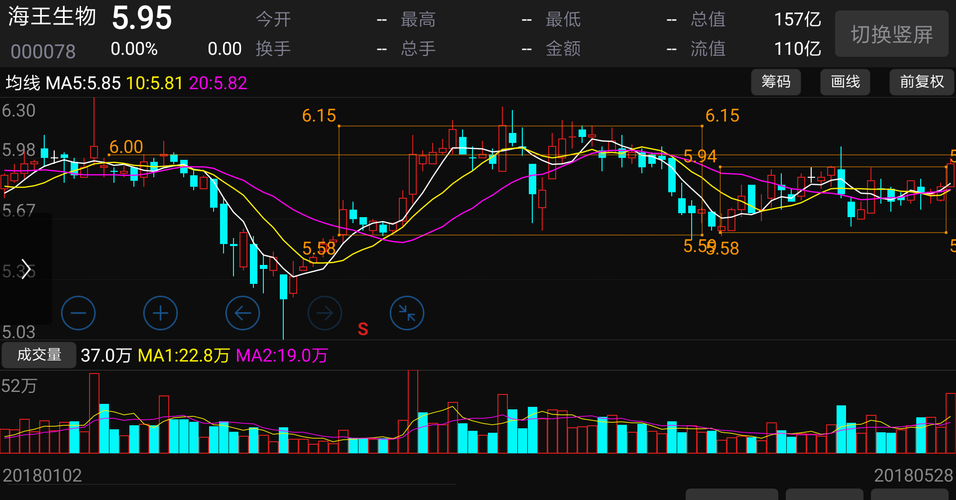The width and height of the screenshot is (956, 500).
Task: Tap the 总手 total volume label
Action: [x=418, y=49]
